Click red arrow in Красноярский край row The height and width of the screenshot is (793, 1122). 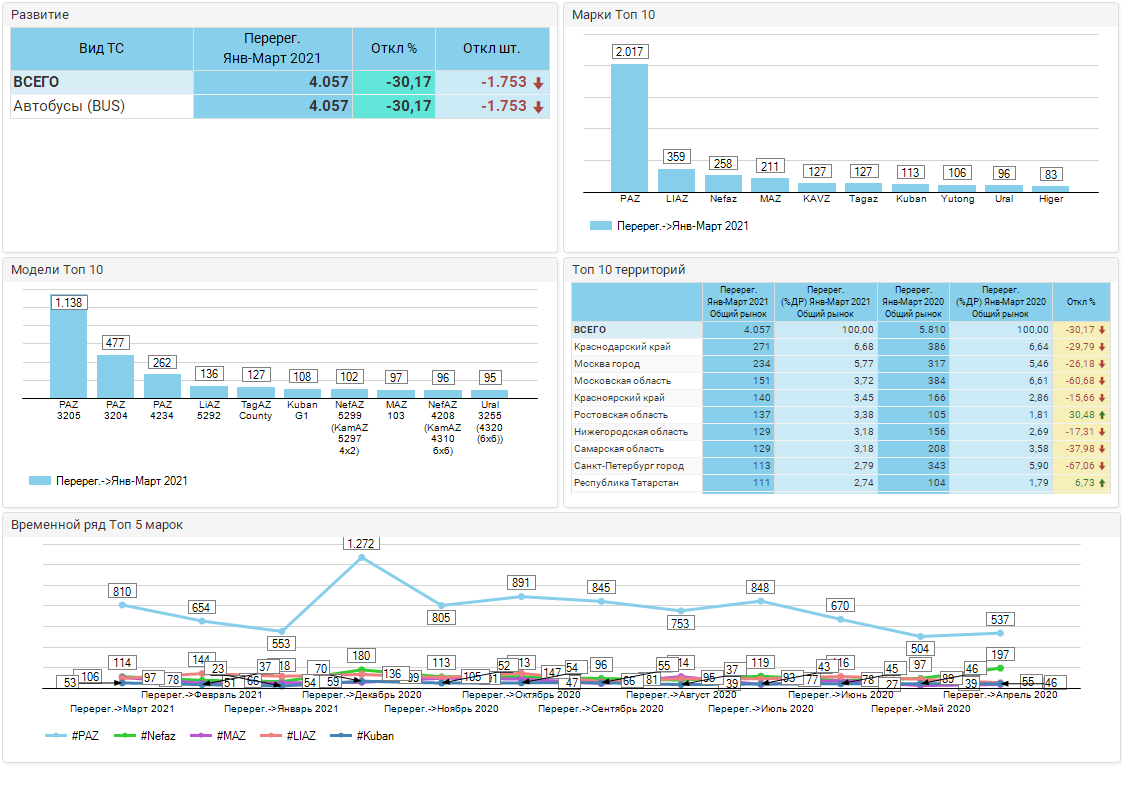click(x=1101, y=398)
